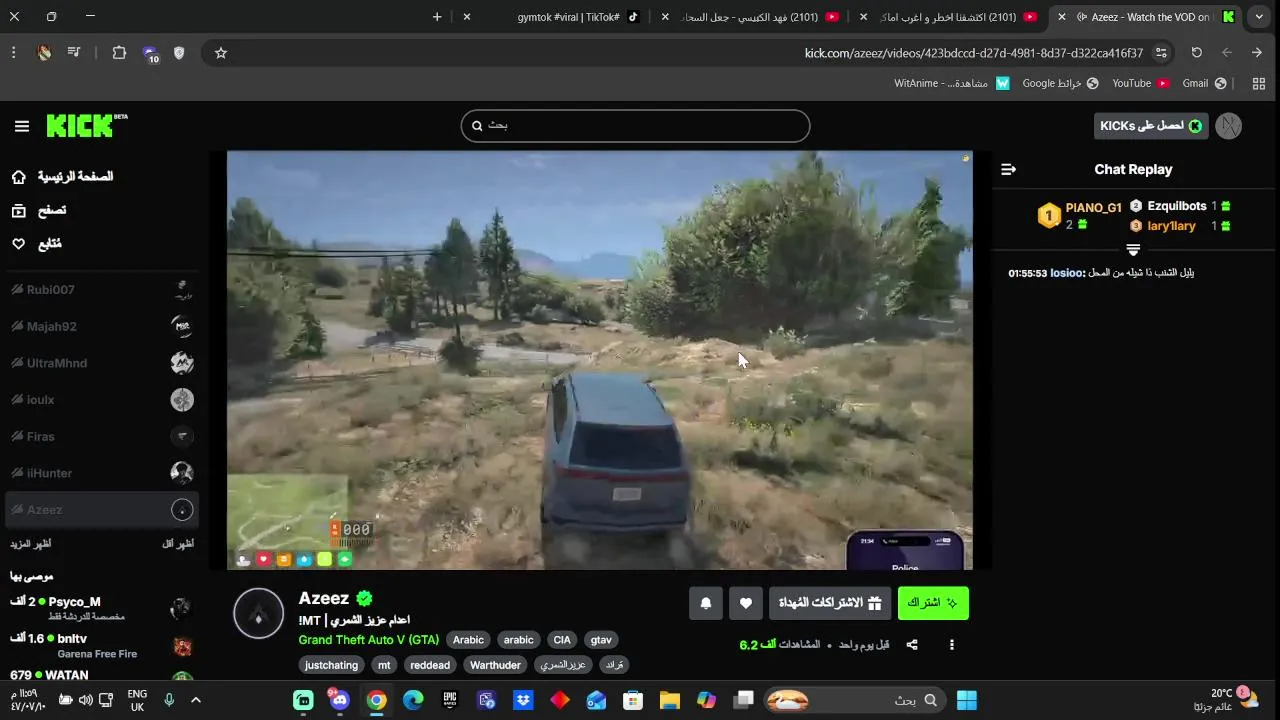Click losioo username in chat replay
Image resolution: width=1280 pixels, height=720 pixels.
[x=1066, y=273]
